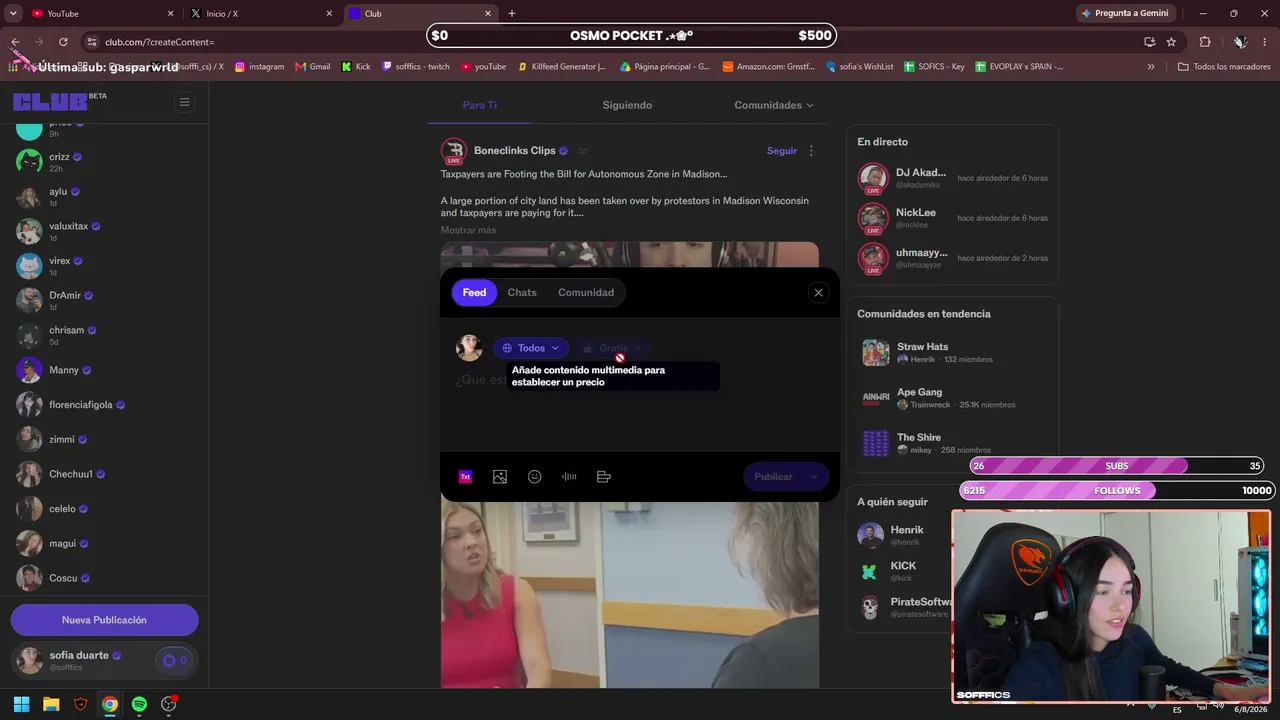Image resolution: width=1280 pixels, height=720 pixels.
Task: Open the Siguiendo feed tab
Action: click(x=627, y=105)
